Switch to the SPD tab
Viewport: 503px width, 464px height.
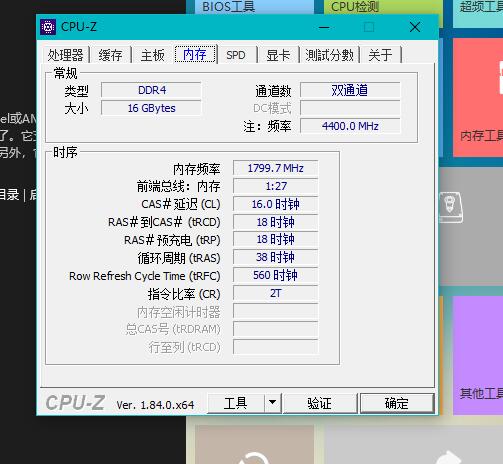(x=236, y=55)
